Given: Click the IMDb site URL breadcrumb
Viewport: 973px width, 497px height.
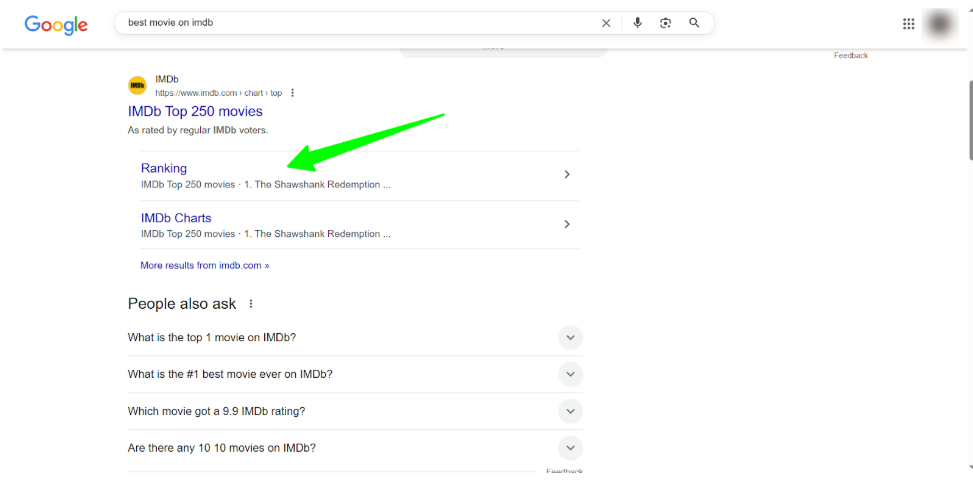Looking at the screenshot, I should pos(218,93).
